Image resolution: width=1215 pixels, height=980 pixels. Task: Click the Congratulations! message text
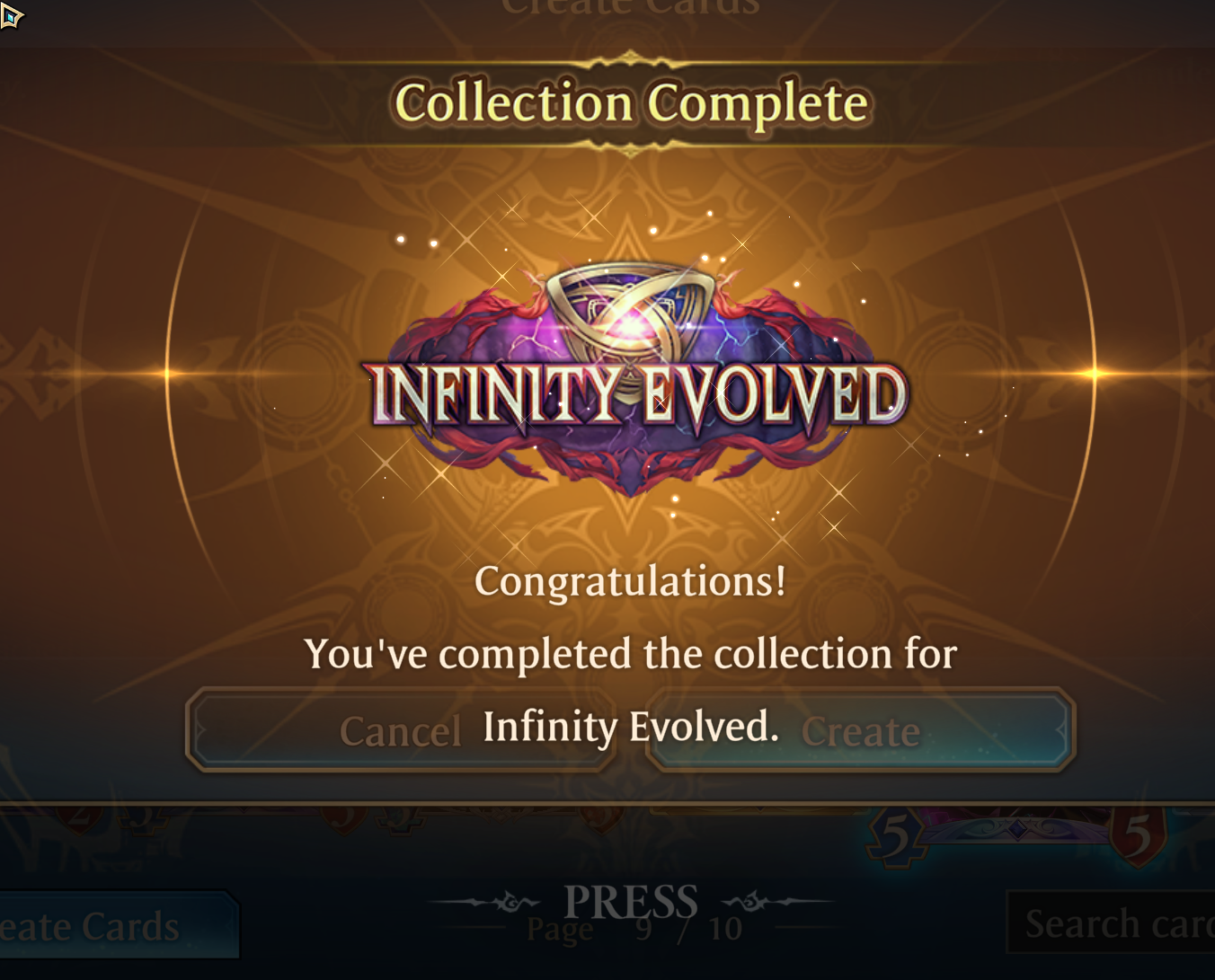(x=631, y=581)
